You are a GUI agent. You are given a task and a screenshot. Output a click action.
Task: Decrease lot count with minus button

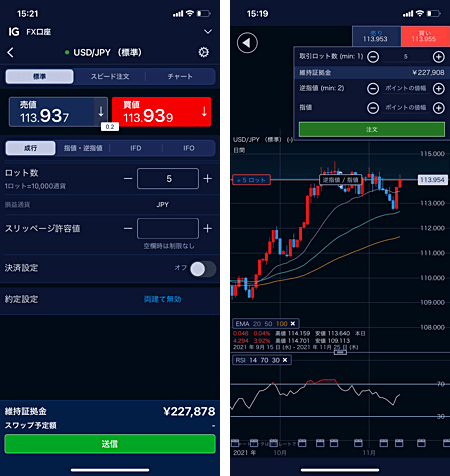128,179
